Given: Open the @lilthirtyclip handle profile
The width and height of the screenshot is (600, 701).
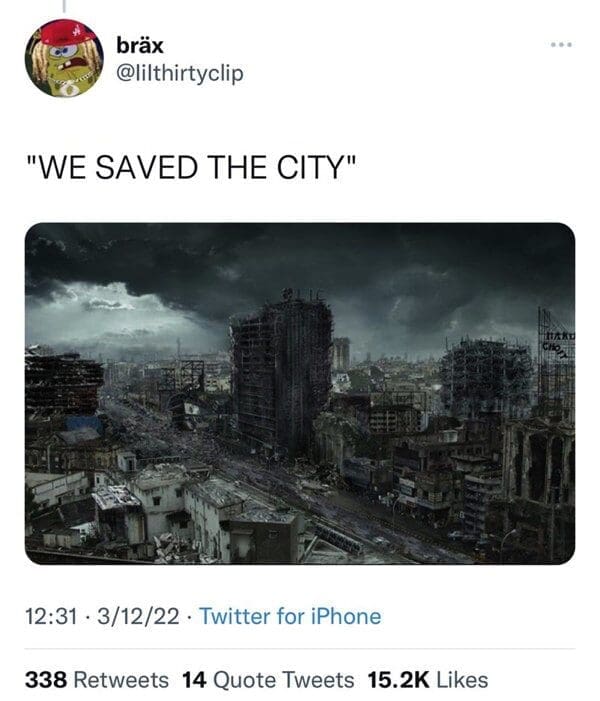Looking at the screenshot, I should click(180, 73).
